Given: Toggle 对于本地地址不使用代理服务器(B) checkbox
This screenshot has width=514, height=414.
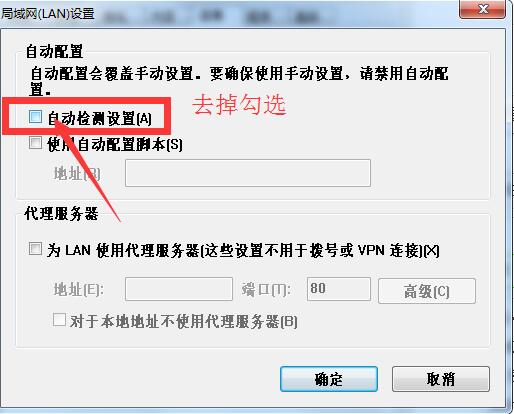Looking at the screenshot, I should pyautogui.click(x=59, y=319).
